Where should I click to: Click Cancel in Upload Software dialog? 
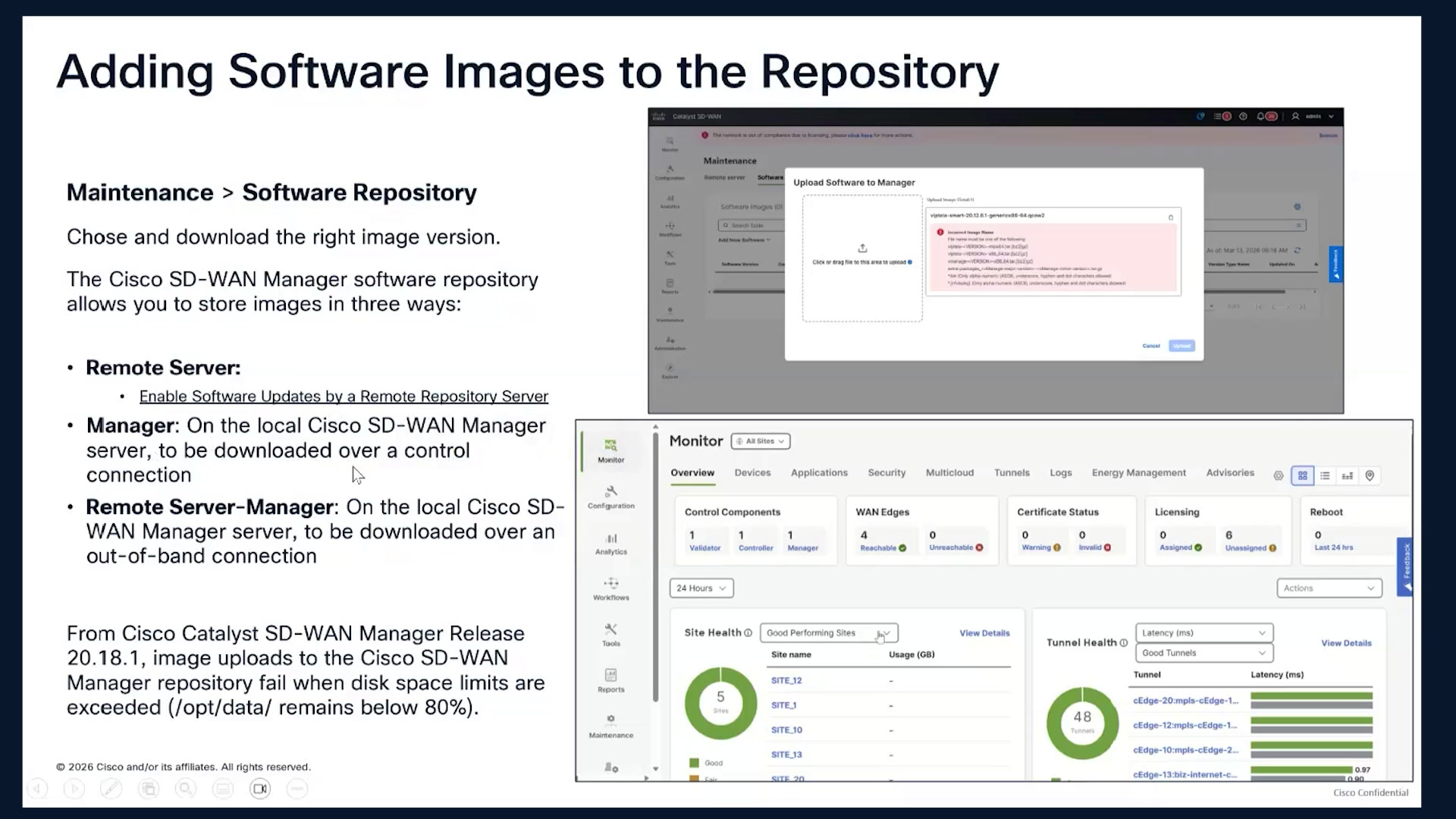1151,346
